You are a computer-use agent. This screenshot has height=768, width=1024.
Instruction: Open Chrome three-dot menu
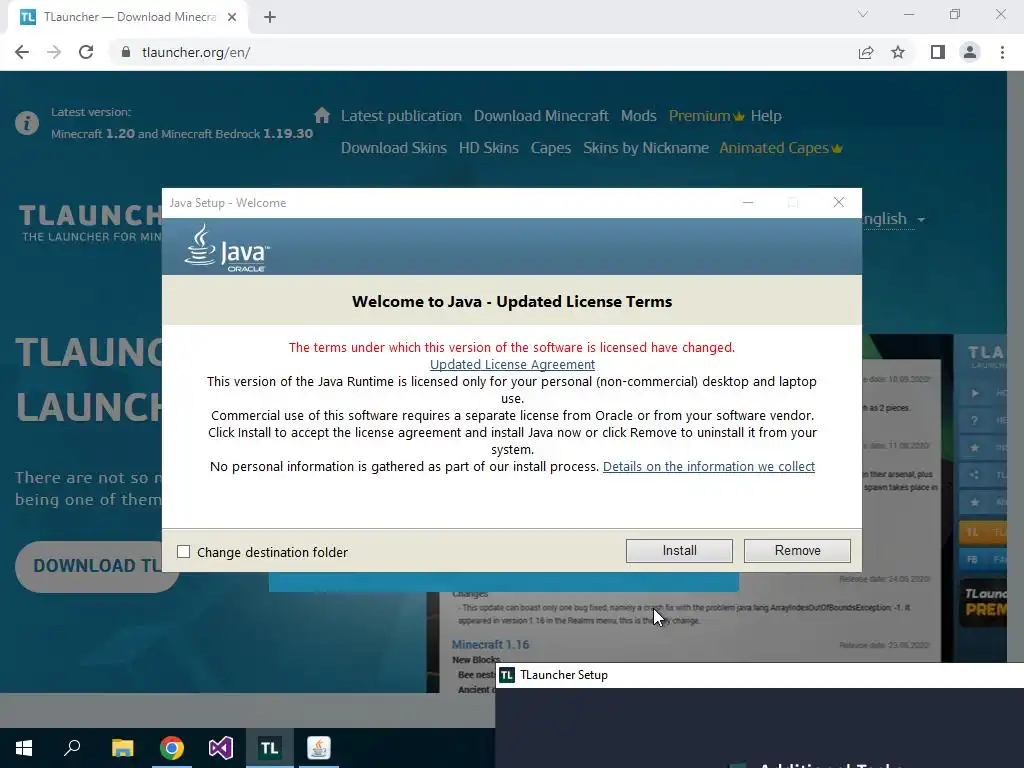click(x=1002, y=52)
